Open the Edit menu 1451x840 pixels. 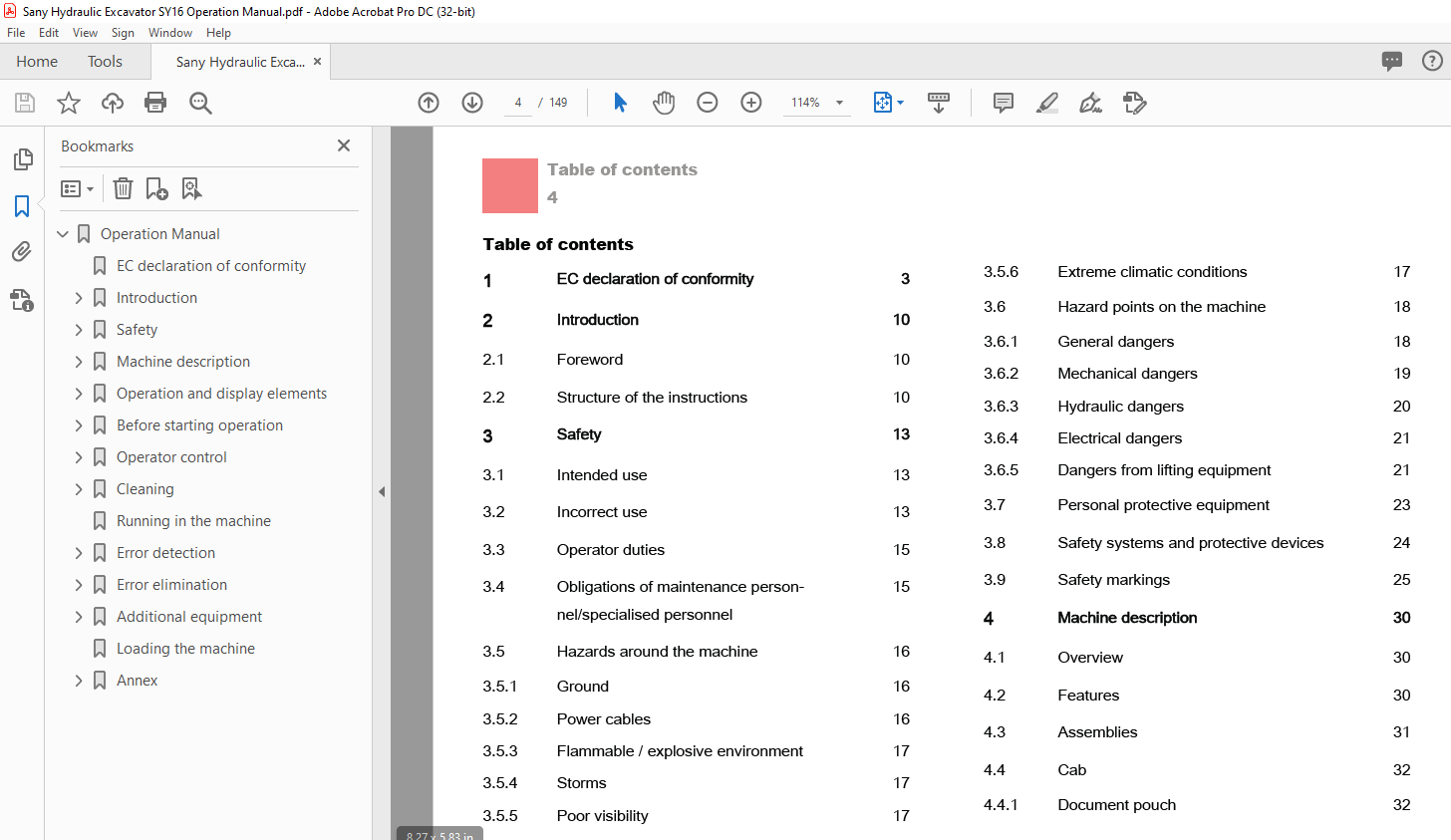pyautogui.click(x=49, y=33)
